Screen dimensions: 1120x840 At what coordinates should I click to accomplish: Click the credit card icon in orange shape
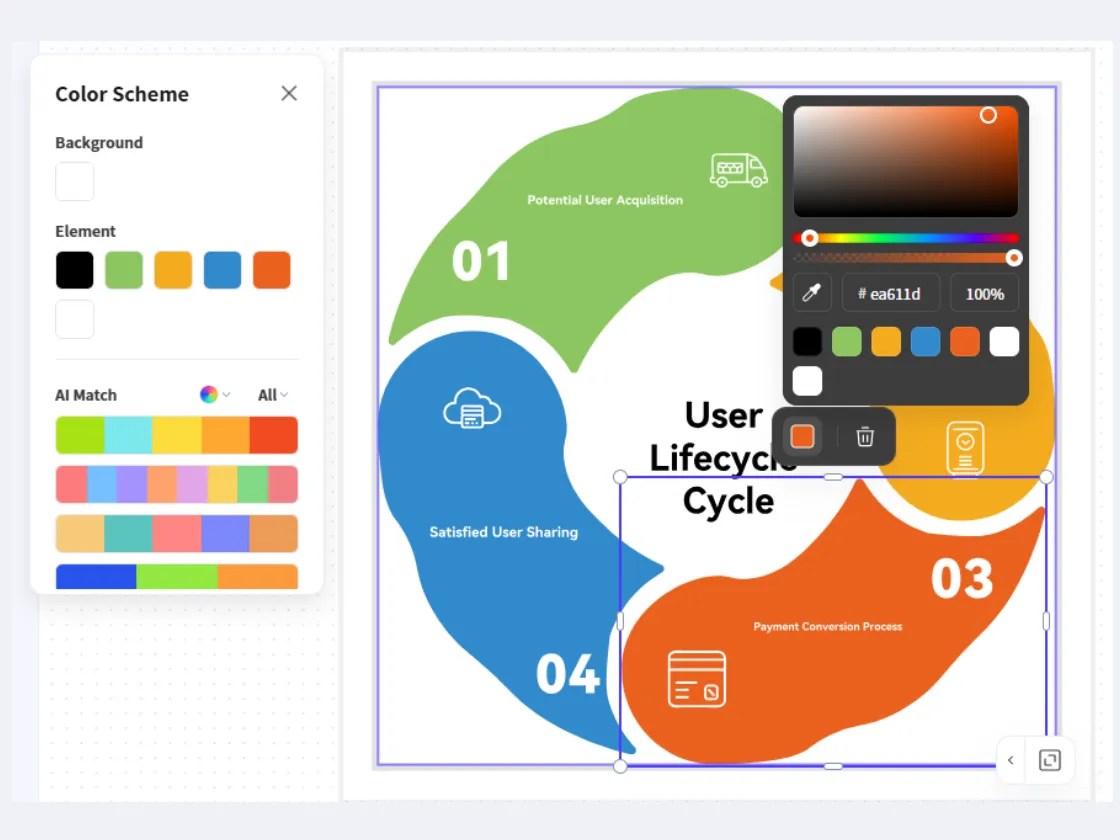coord(697,679)
